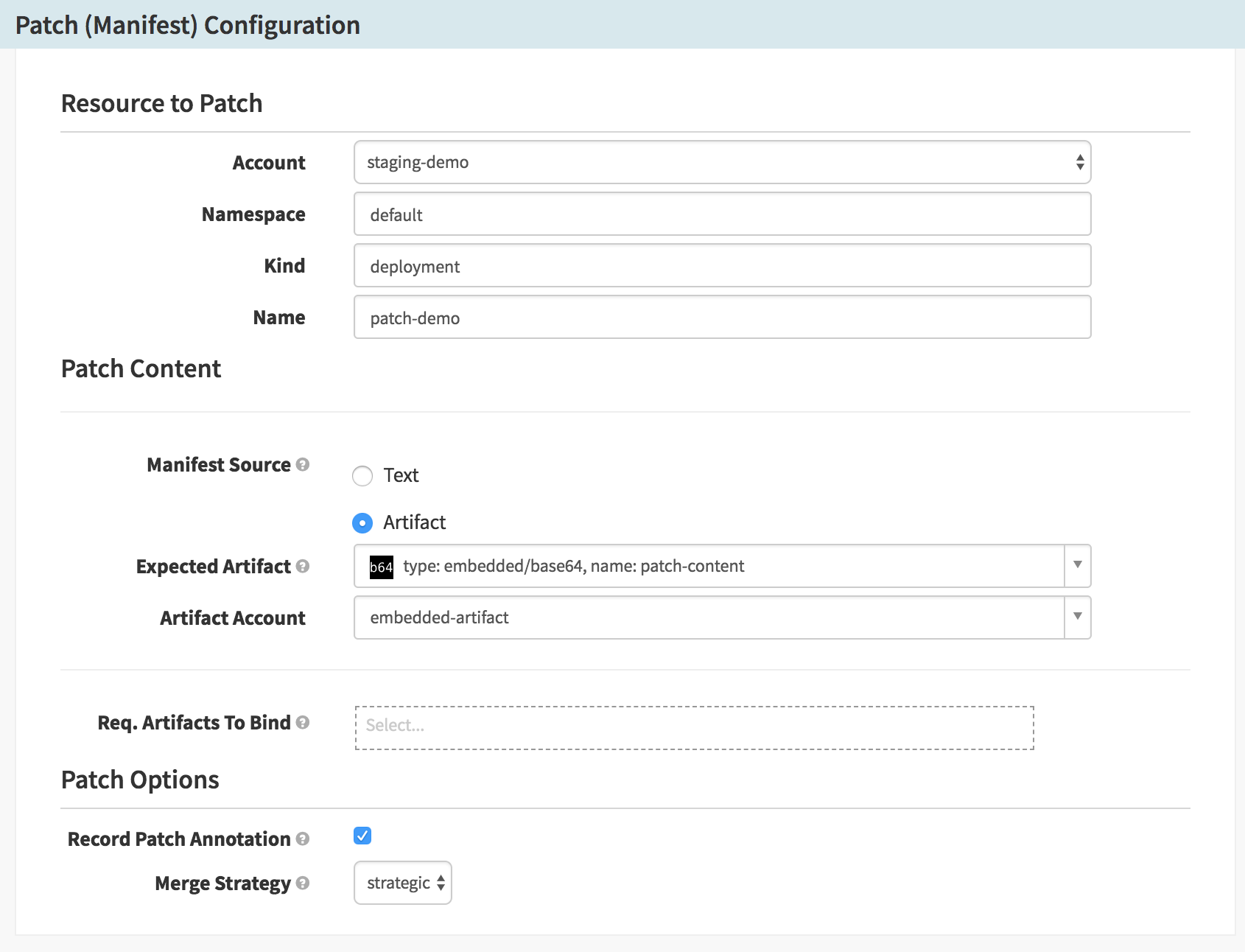Click the Namespace input containing default
This screenshot has height=952, width=1245.
720,214
